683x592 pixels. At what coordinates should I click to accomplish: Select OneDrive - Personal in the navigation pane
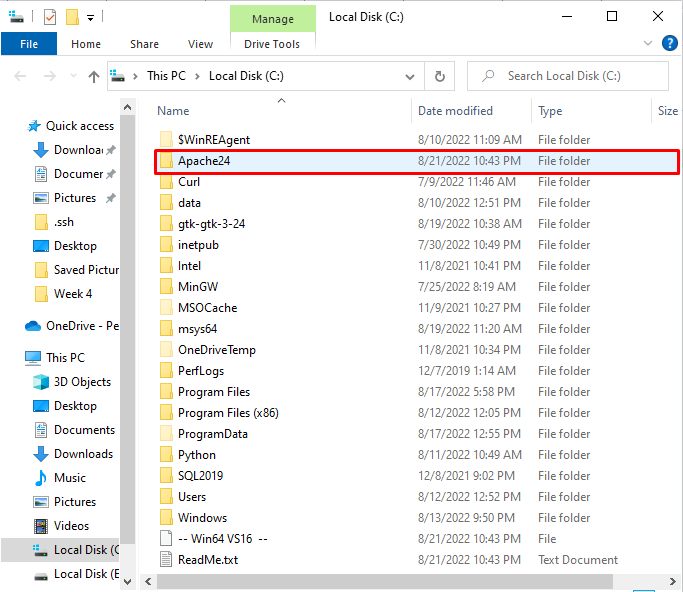72,326
